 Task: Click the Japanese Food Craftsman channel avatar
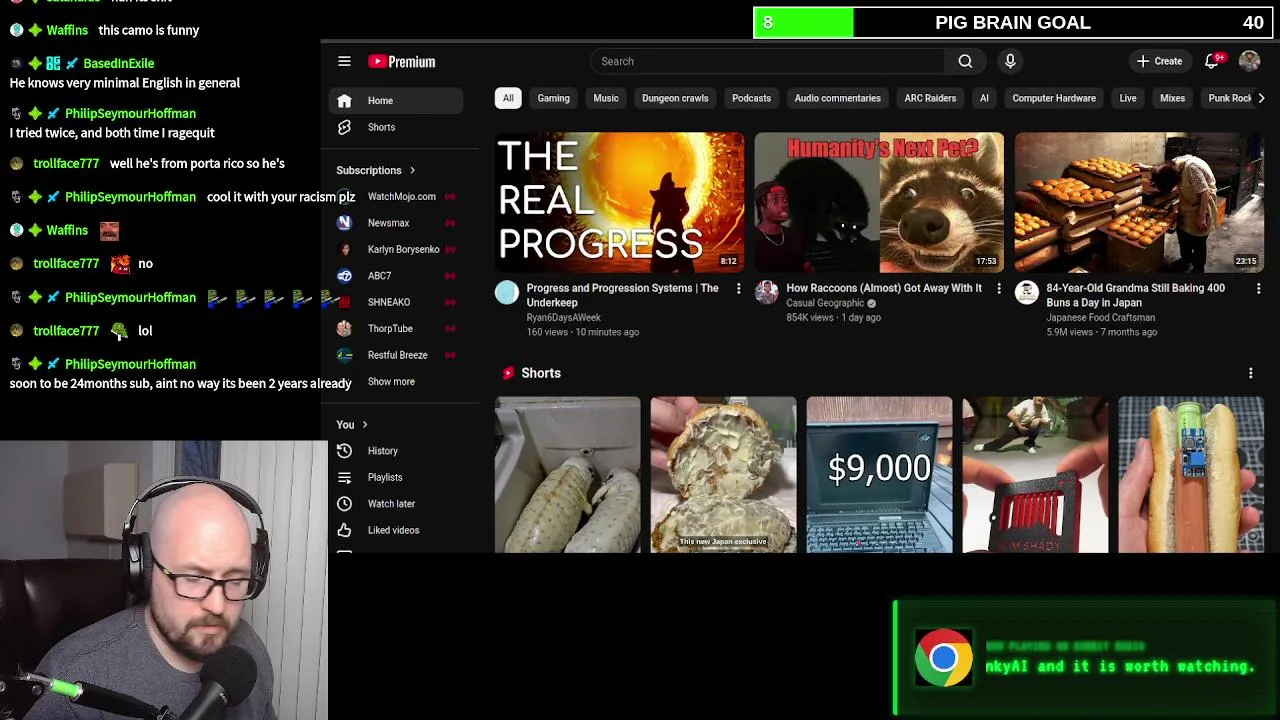(x=1027, y=292)
